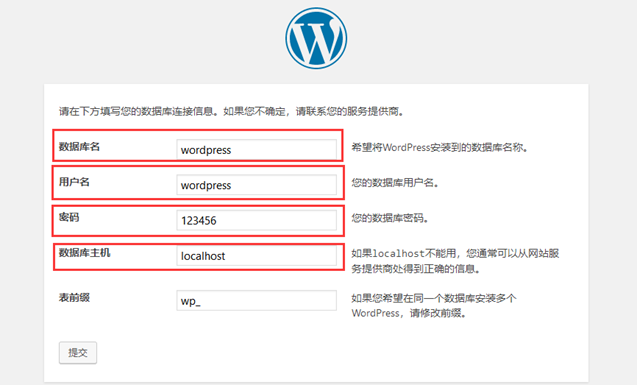Submit the form with the 提交 button
Image resolution: width=637 pixels, height=385 pixels.
[x=78, y=353]
